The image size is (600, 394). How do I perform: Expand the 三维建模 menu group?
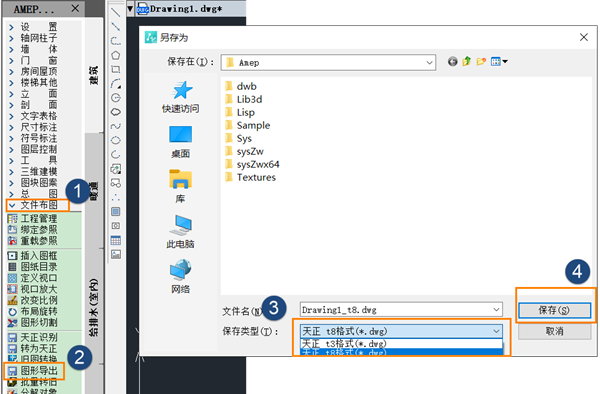click(33, 171)
